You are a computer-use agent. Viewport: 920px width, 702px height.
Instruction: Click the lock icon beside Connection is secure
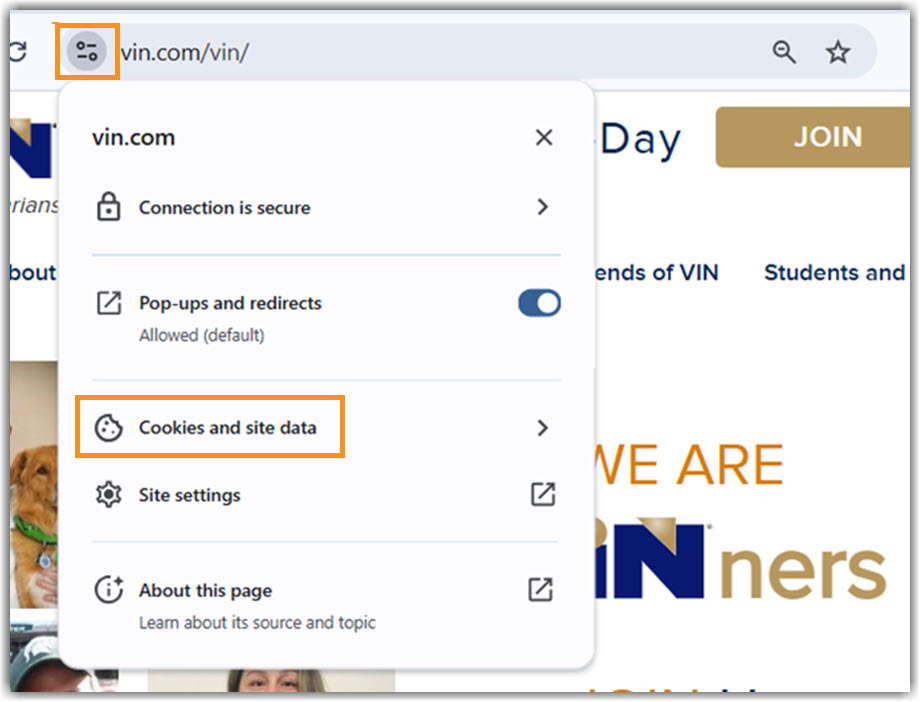coord(109,207)
